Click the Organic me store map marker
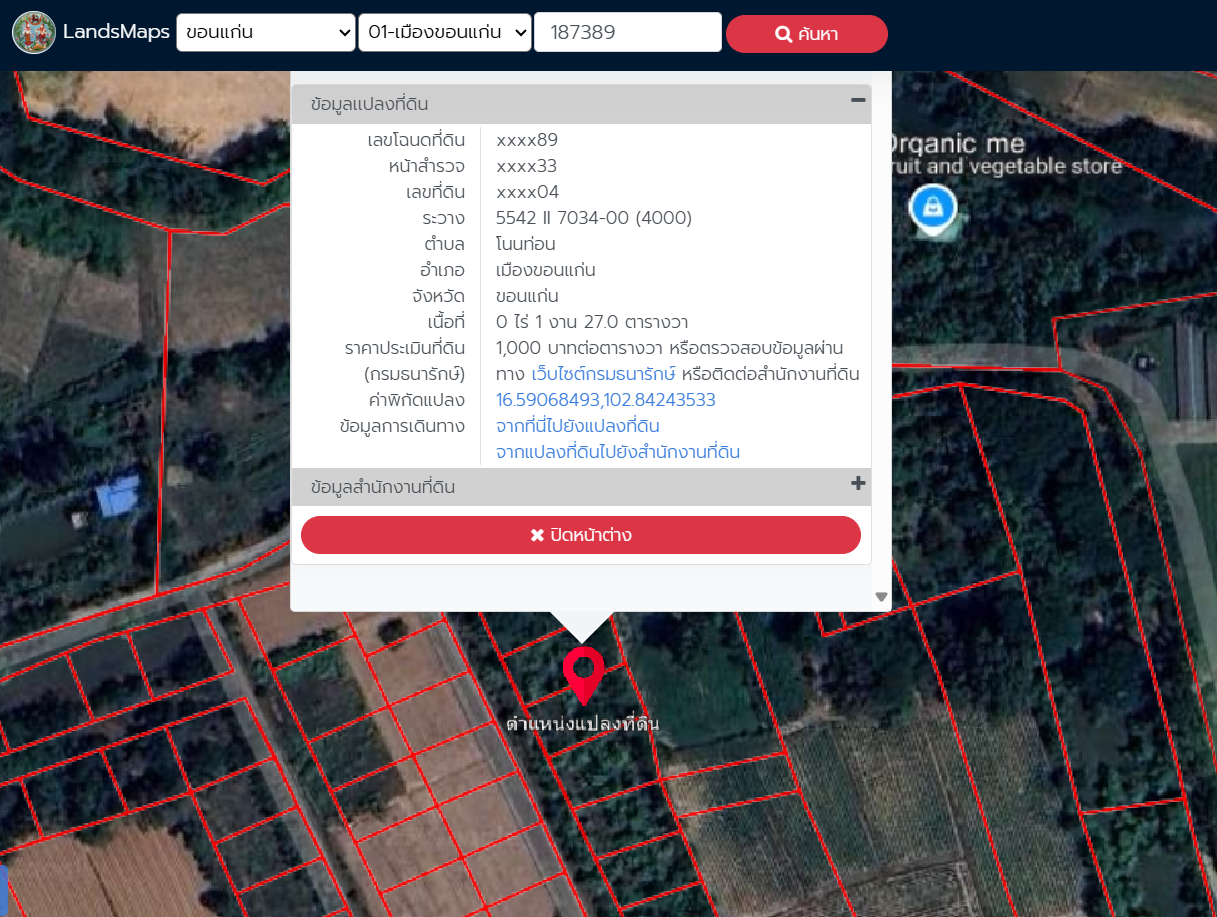Viewport: 1217px width, 917px height. (x=932, y=208)
